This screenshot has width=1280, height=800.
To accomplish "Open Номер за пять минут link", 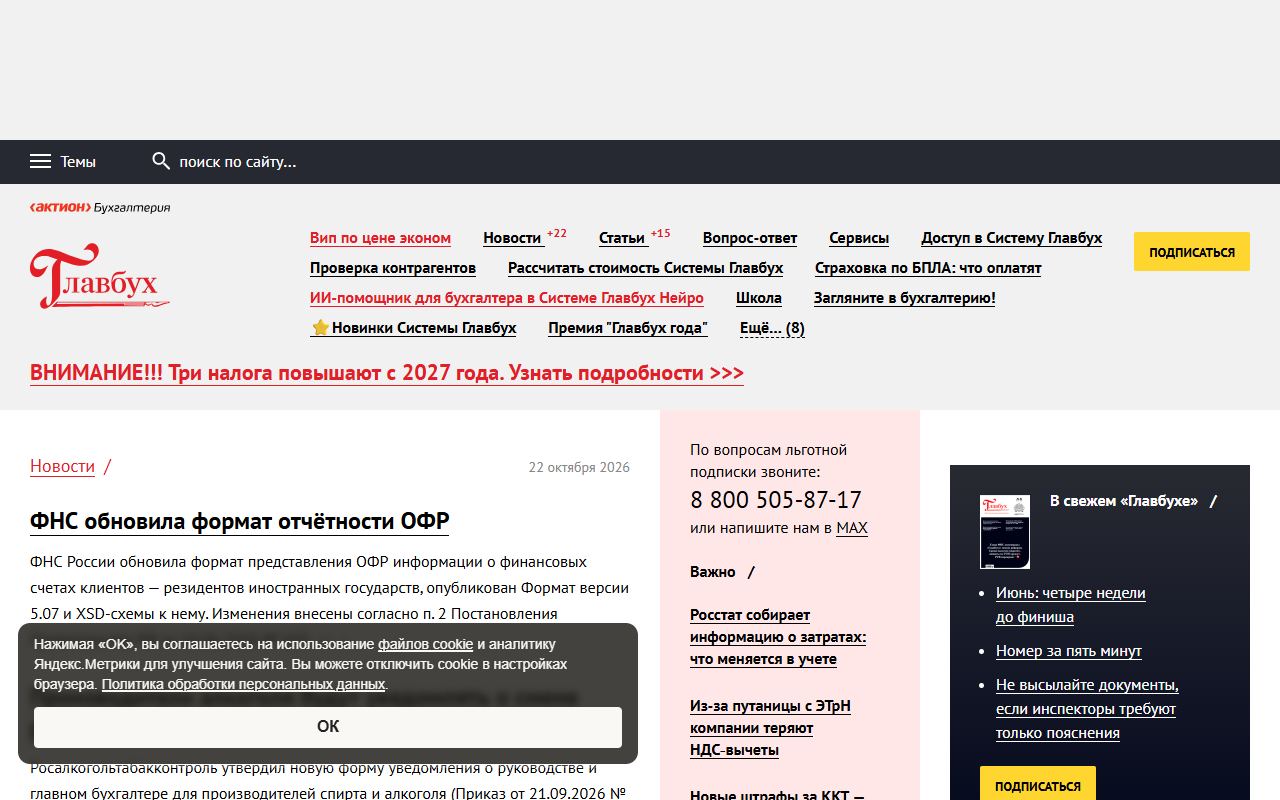I will 1069,651.
